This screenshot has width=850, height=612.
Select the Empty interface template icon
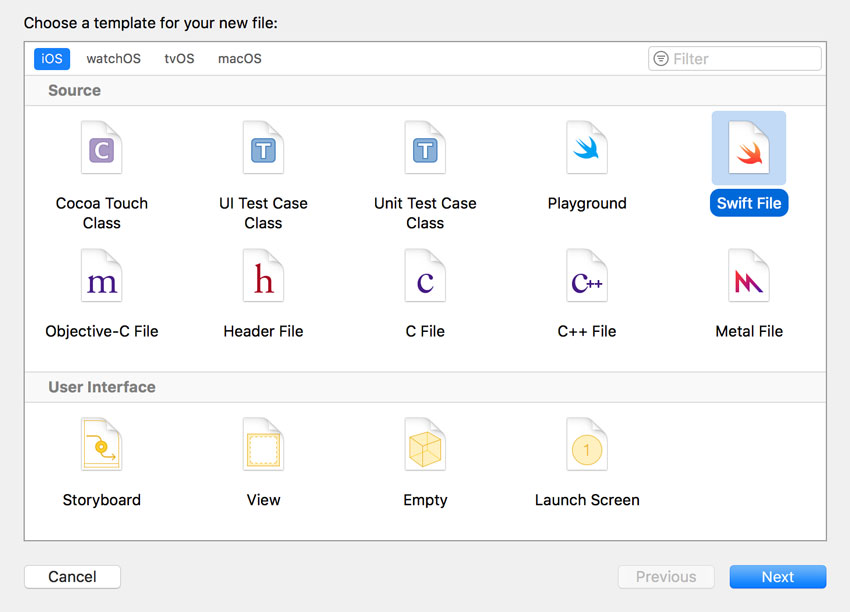click(x=425, y=444)
